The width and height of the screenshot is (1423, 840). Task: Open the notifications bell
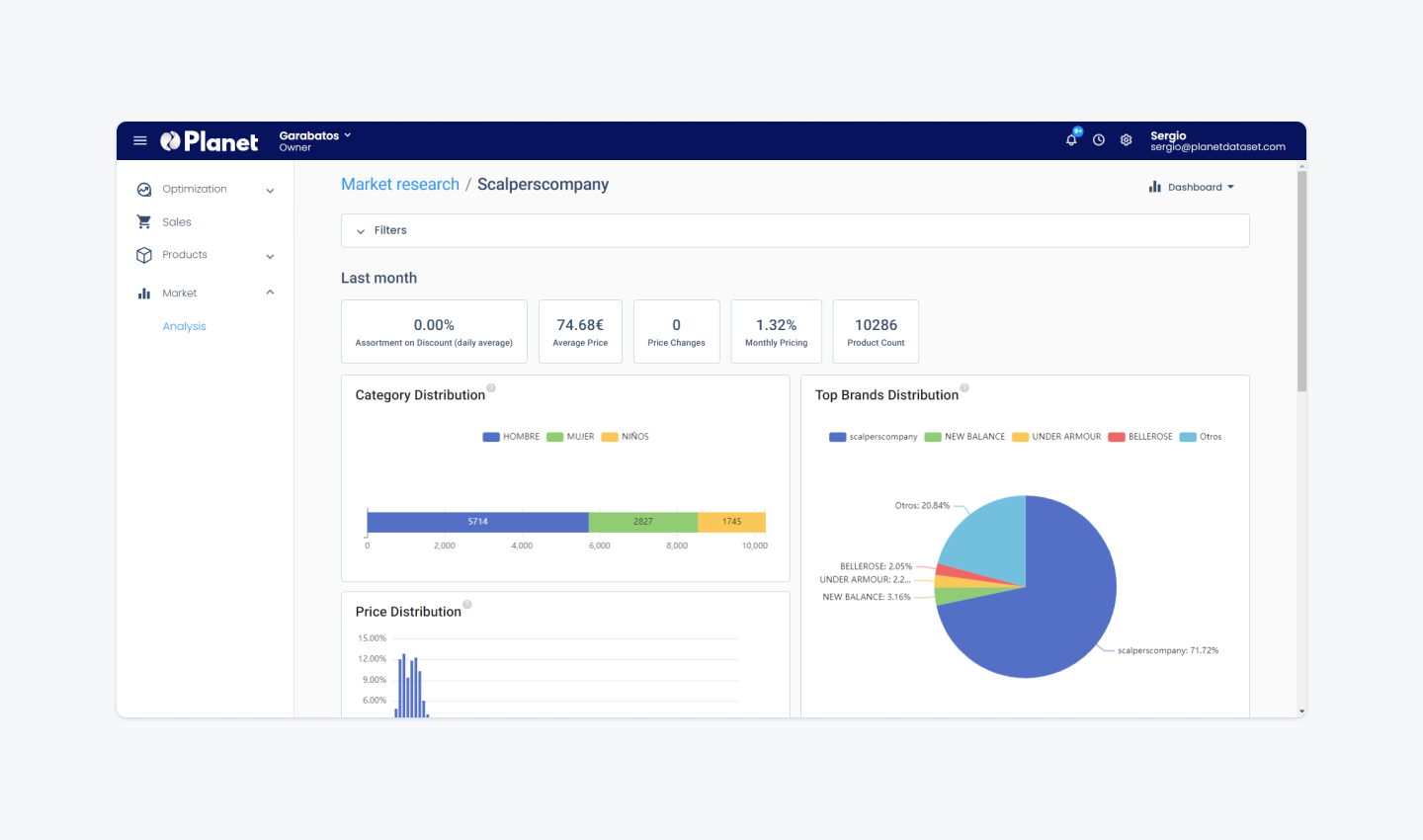[x=1071, y=139]
